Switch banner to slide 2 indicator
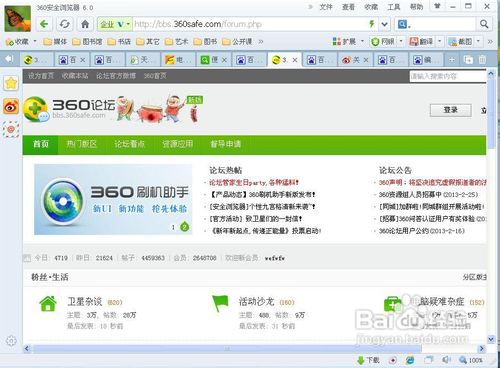The height and width of the screenshot is (368, 500). [184, 227]
